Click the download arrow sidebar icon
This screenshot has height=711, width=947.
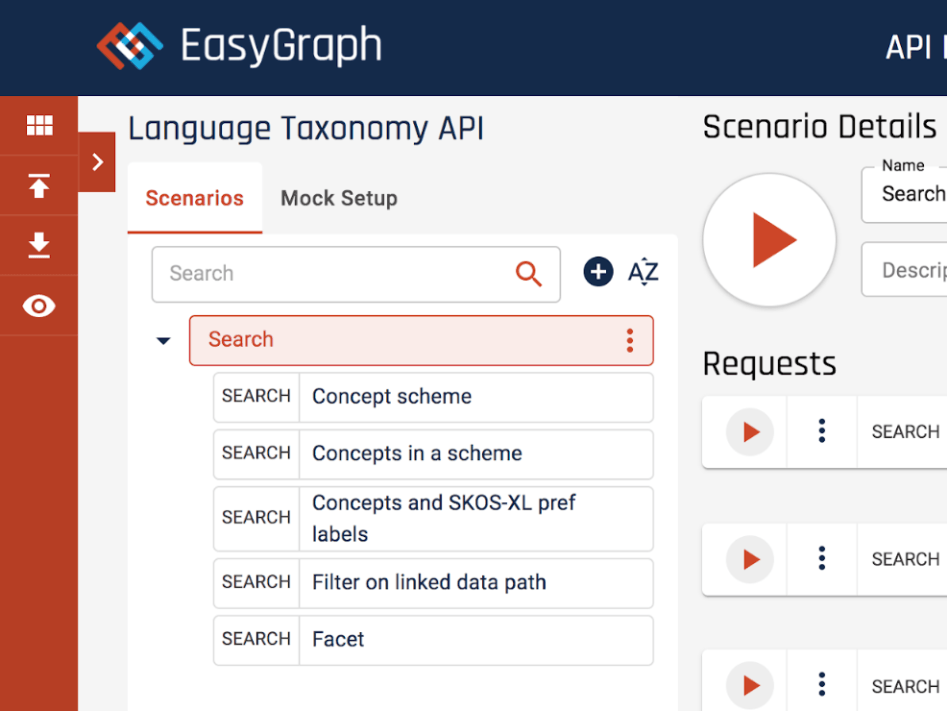(x=39, y=245)
